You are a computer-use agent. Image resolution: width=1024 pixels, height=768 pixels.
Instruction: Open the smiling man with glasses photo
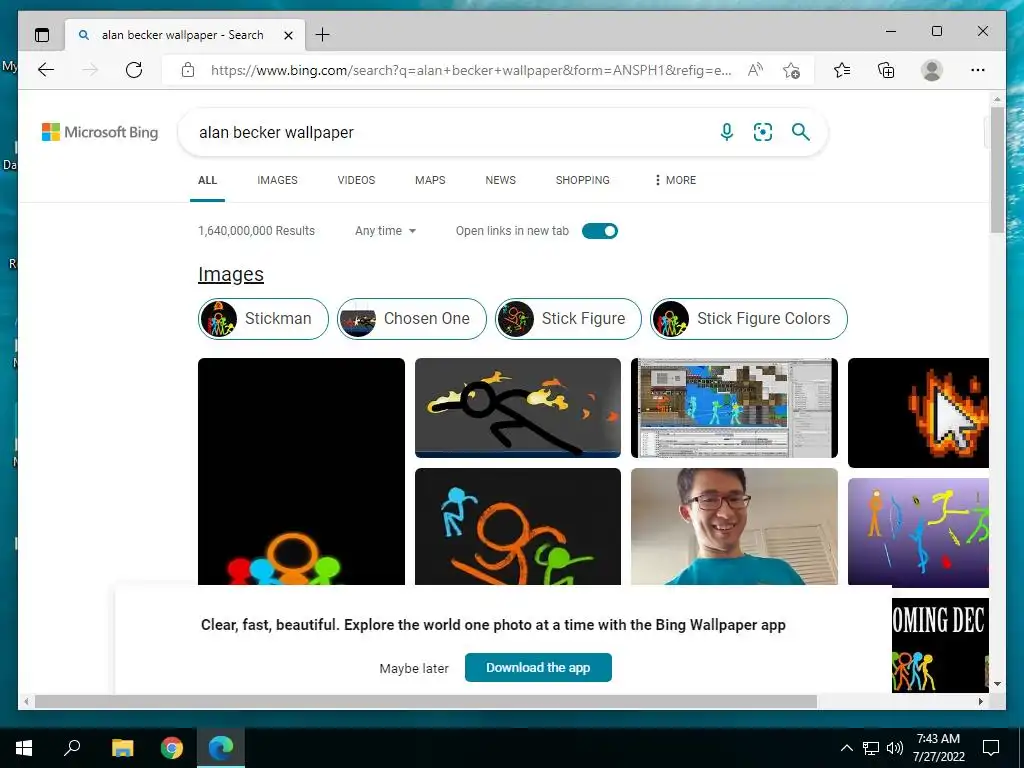(x=734, y=526)
